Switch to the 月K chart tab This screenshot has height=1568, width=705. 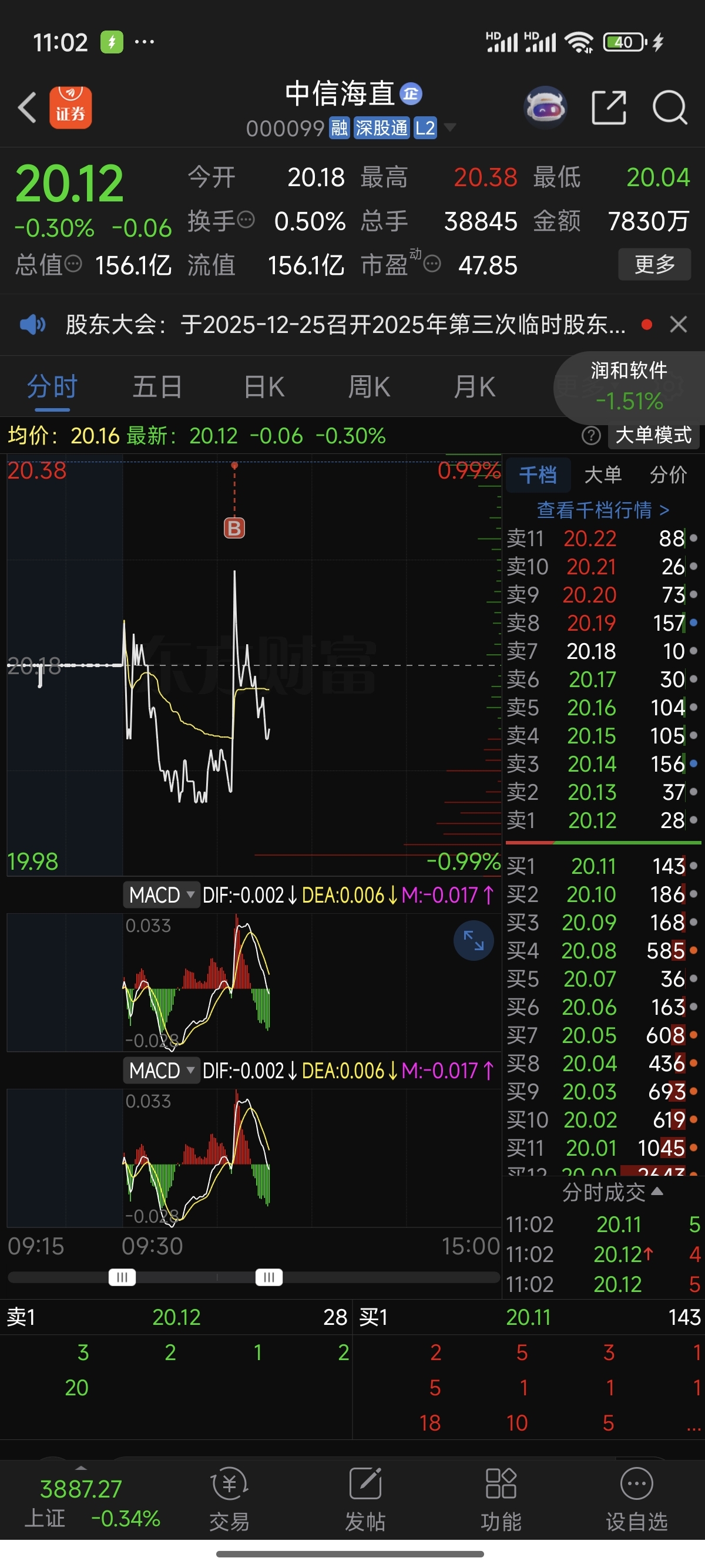[474, 386]
